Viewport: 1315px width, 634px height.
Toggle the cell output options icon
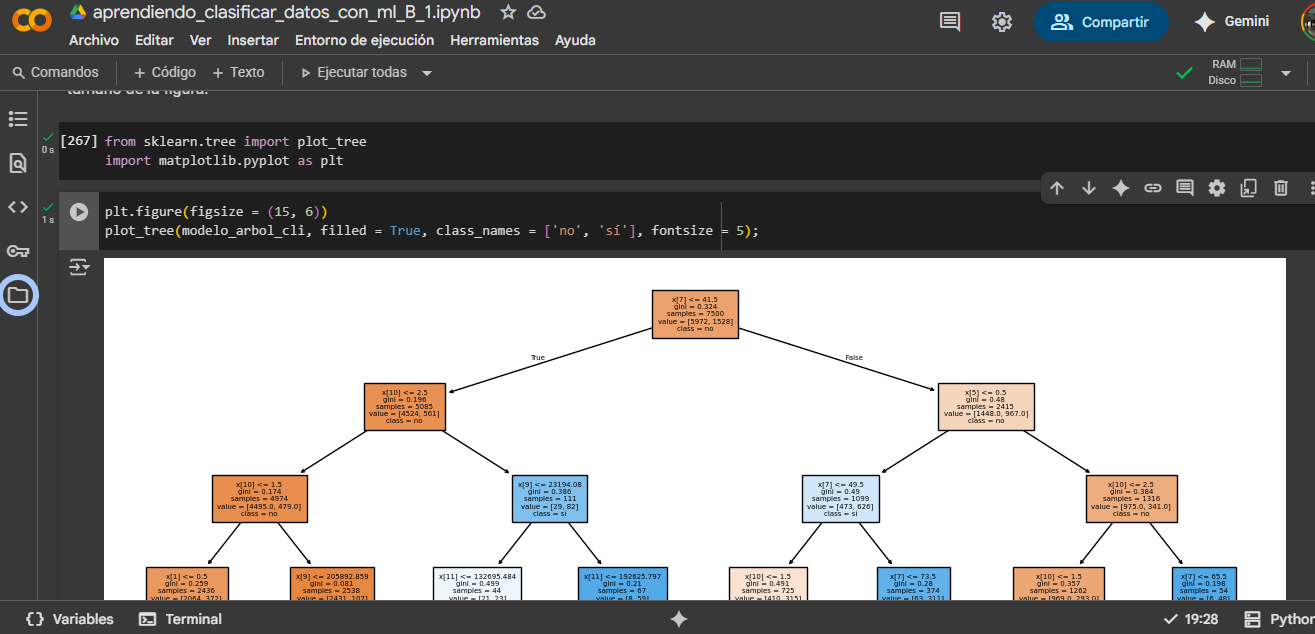click(79, 268)
